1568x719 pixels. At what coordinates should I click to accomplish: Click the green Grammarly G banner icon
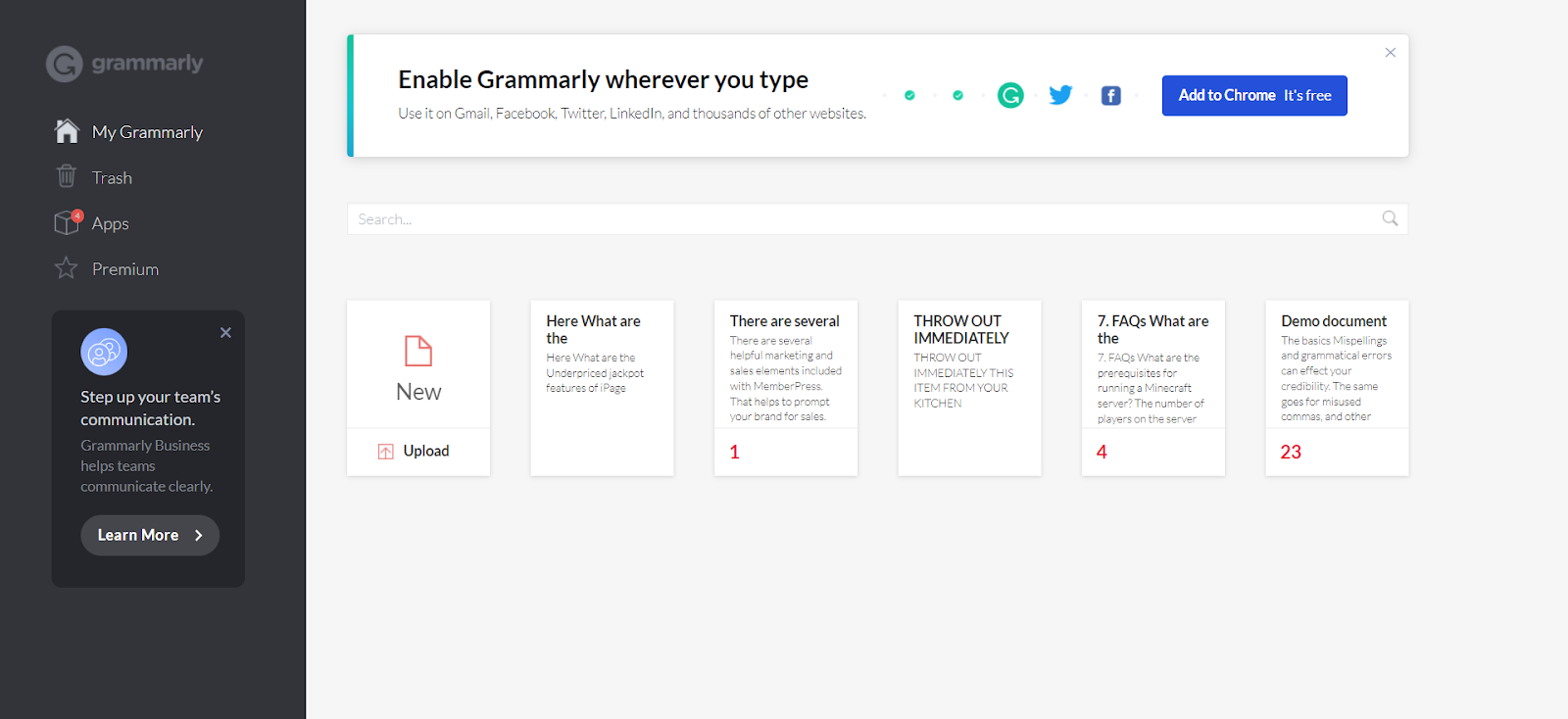pos(1010,95)
